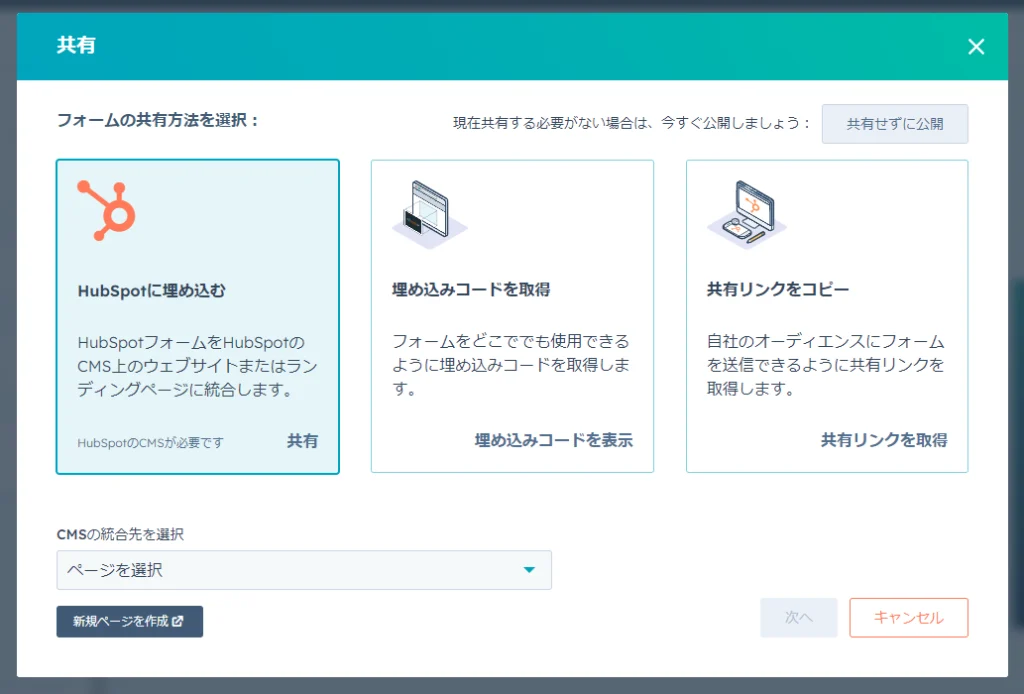Click the 埋め込みコードを取得 heading

471,289
